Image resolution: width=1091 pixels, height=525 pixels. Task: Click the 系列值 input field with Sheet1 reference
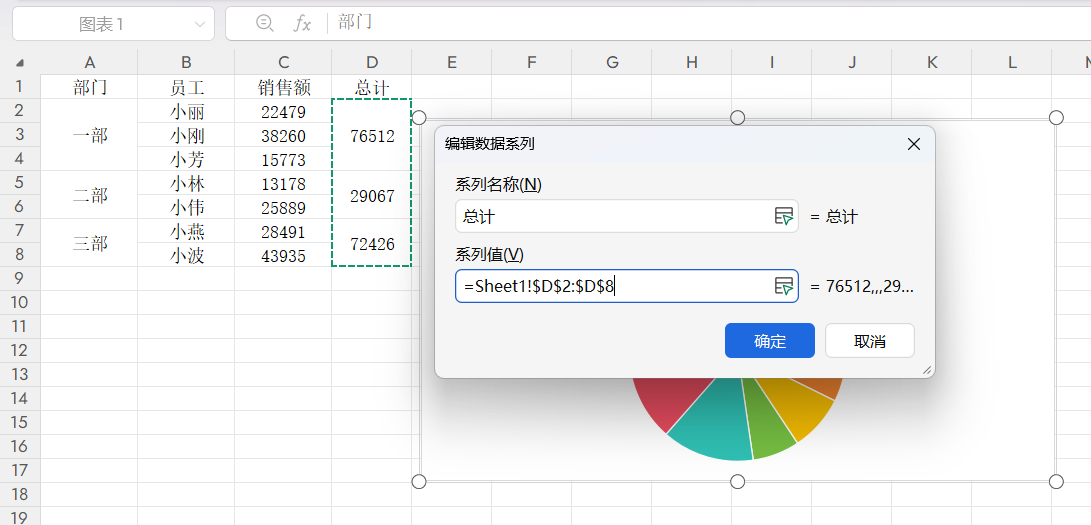[626, 286]
